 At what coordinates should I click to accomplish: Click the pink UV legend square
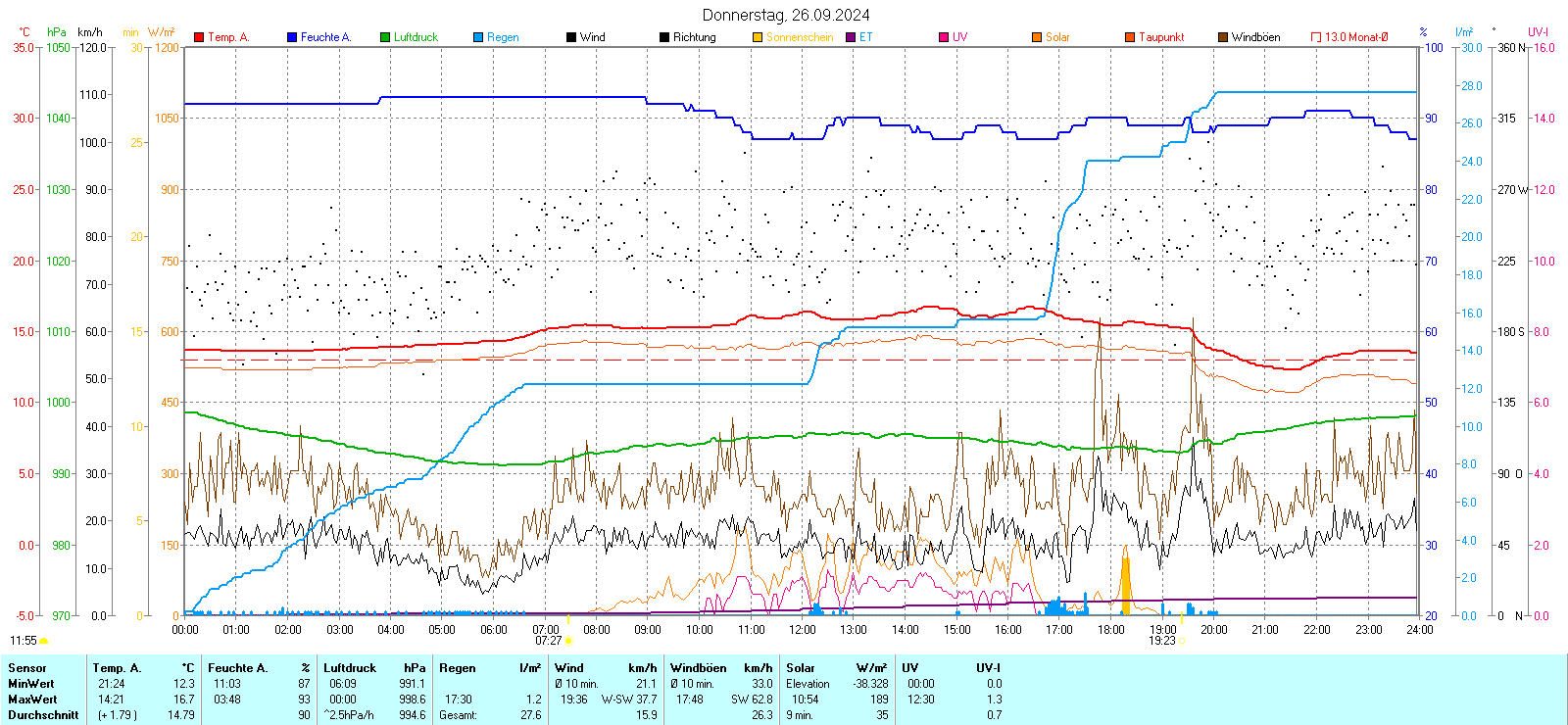944,37
